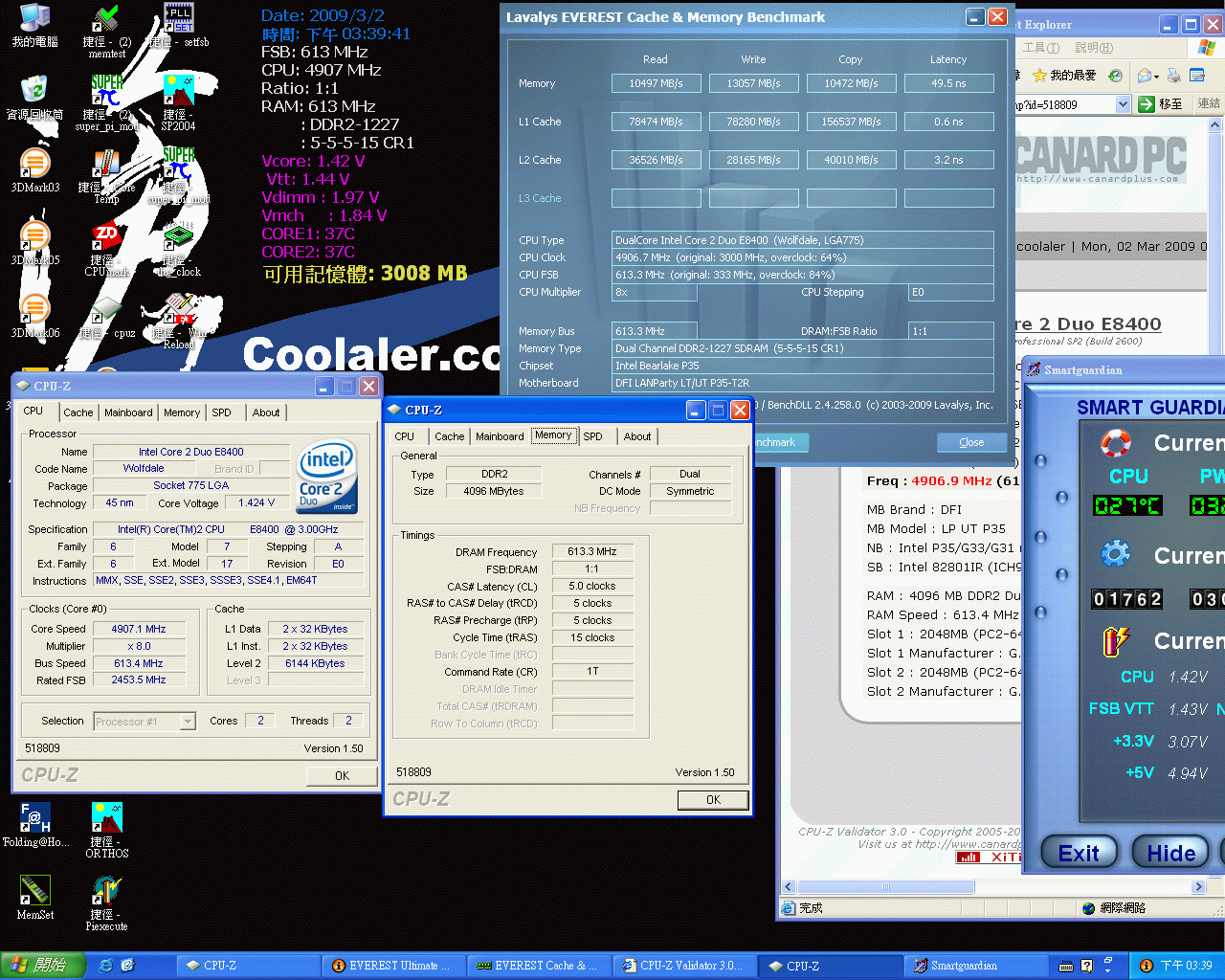The image size is (1225, 980).
Task: Click the 連結 Links toolbar label in IE
Action: coord(1209,103)
